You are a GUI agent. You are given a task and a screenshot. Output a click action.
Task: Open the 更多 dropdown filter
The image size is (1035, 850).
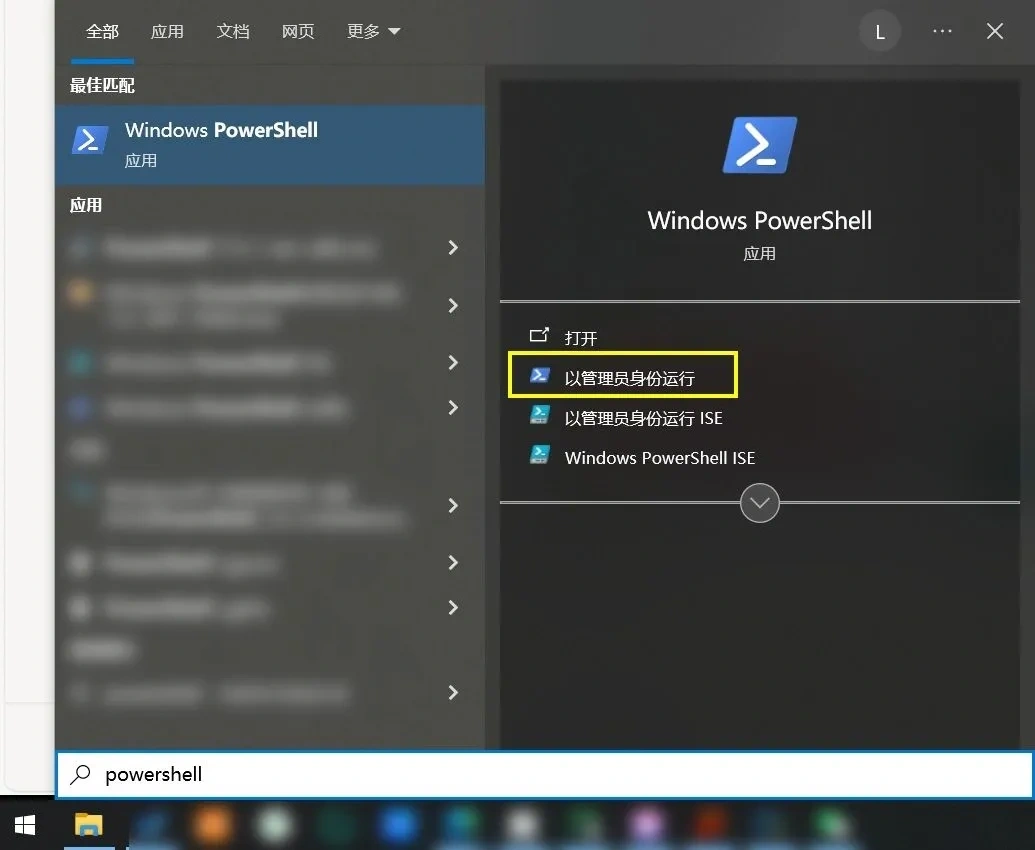(x=374, y=32)
